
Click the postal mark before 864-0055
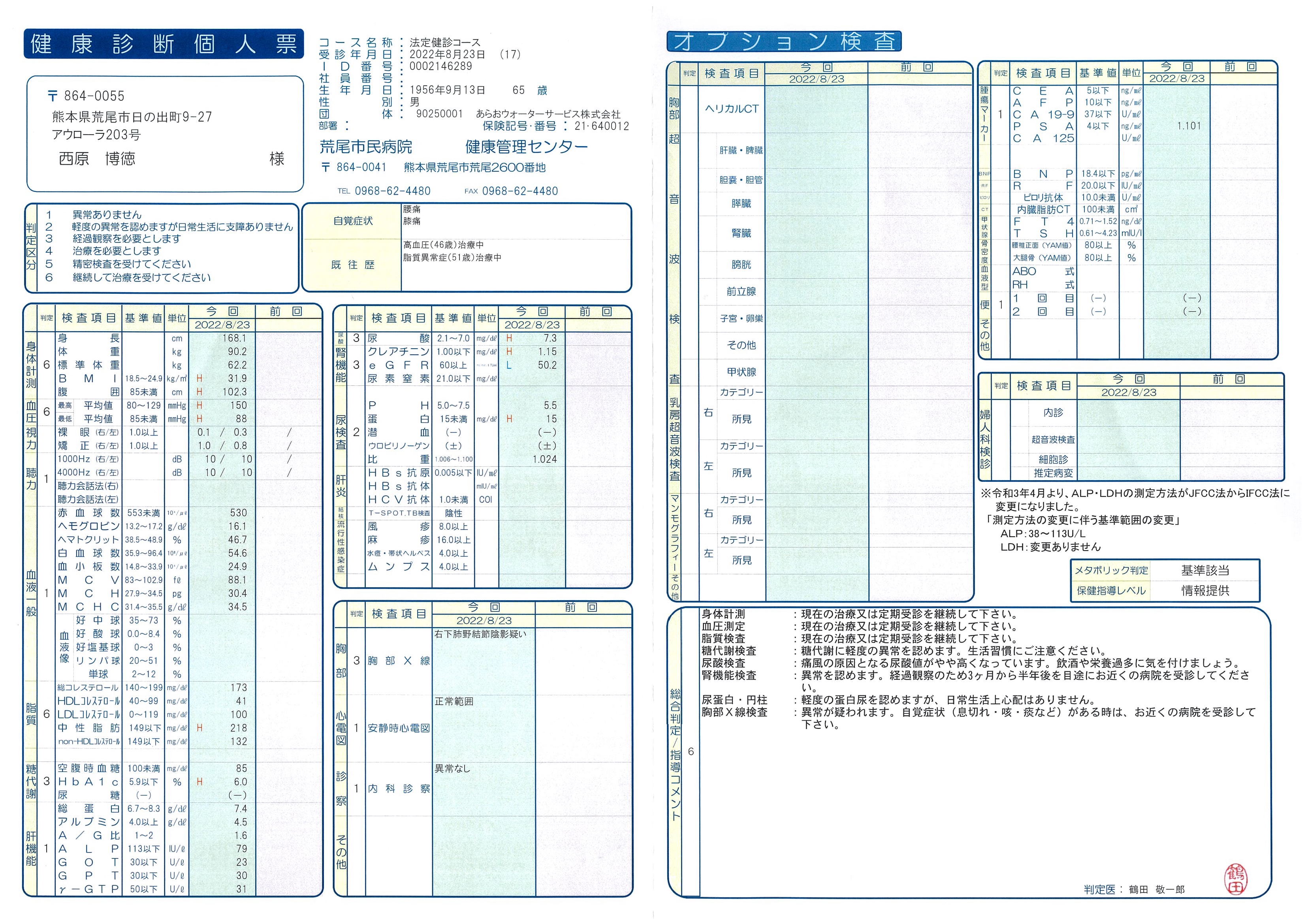click(x=53, y=96)
